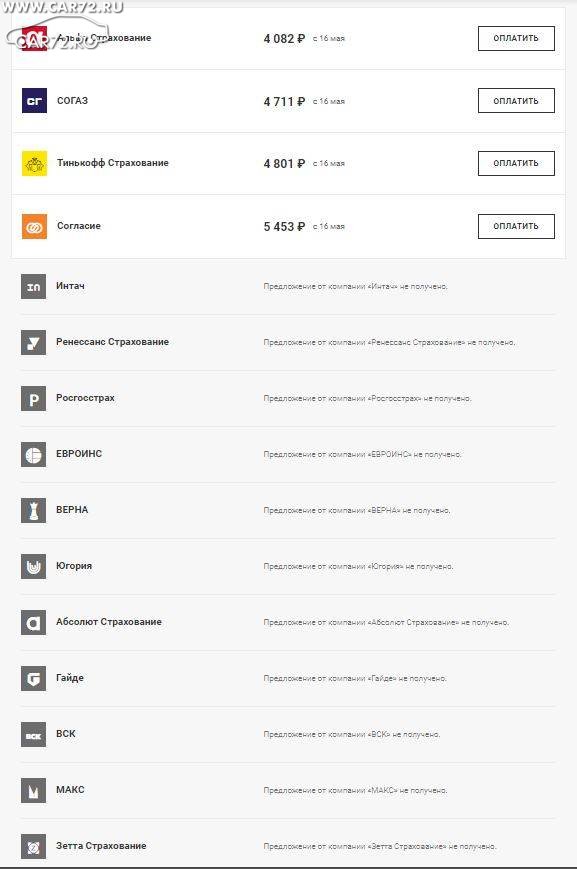577x869 pixels.
Task: Select the Интач gray logo icon
Action: (33, 287)
